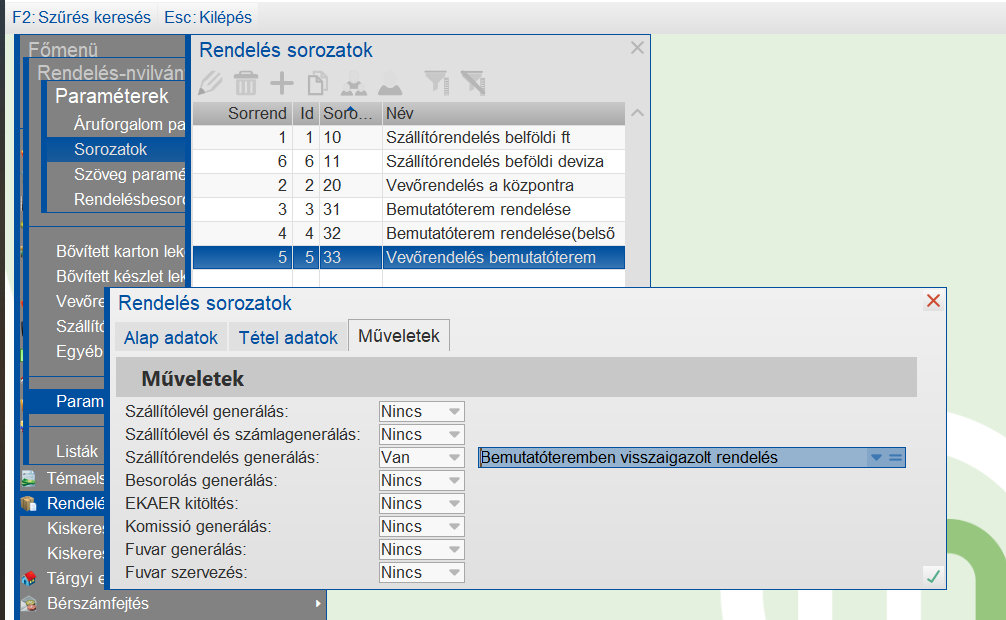This screenshot has width=1006, height=620.
Task: Select Kiskereskedelem entry above Tárgyi eszköz
Action: tap(75, 553)
